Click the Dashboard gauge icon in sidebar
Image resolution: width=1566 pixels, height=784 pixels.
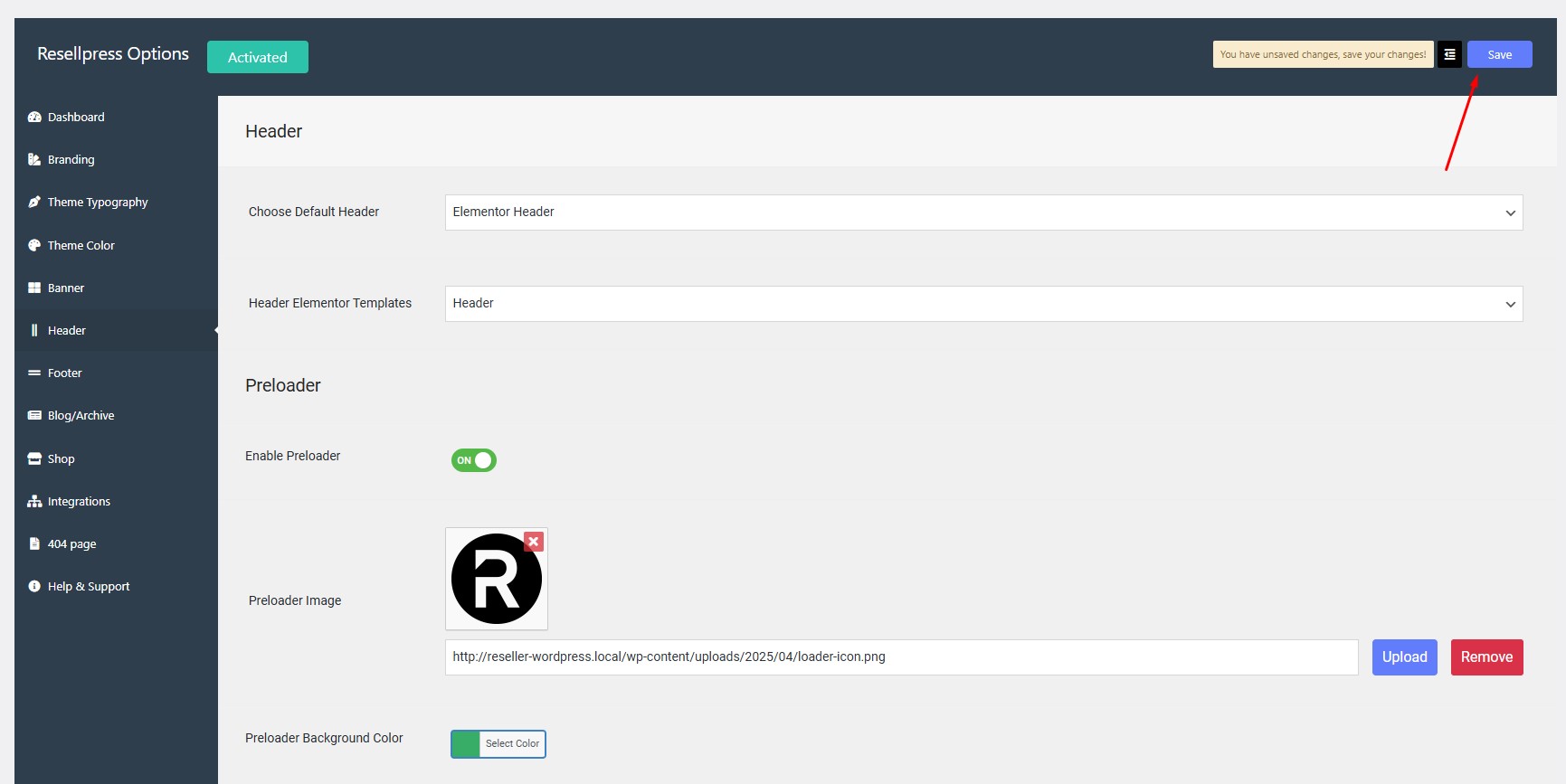[34, 118]
